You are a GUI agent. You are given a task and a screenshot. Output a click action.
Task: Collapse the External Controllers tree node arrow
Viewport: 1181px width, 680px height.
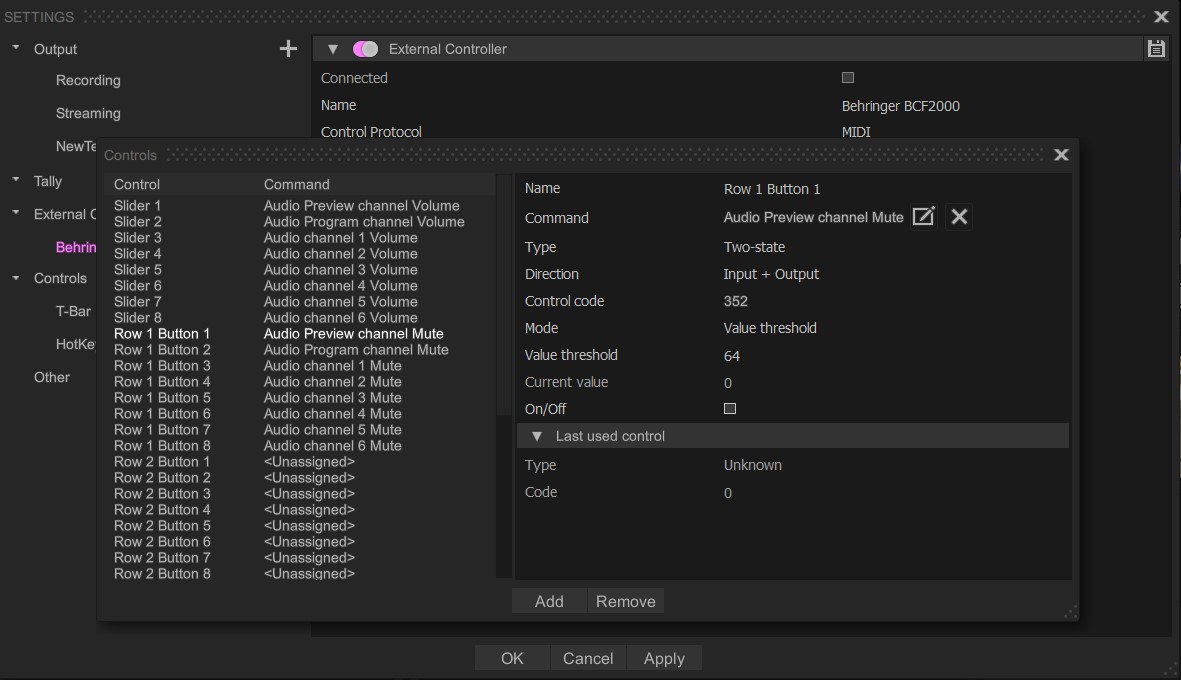(16, 213)
